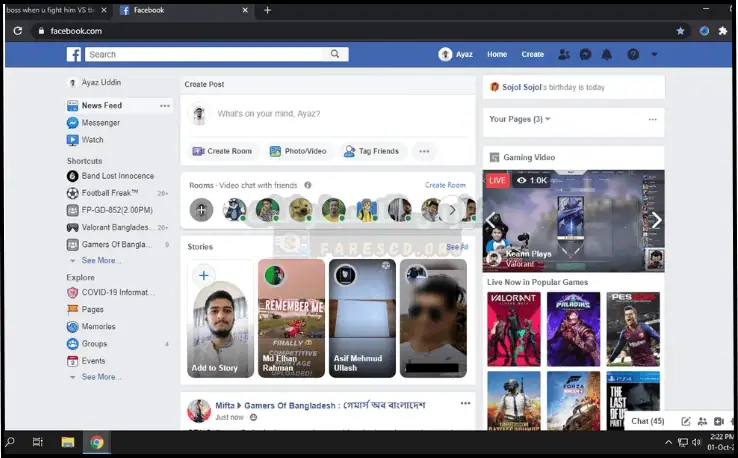Screen dimensions: 738x458
Task: Expand See More under Explore
Action: pos(100,377)
